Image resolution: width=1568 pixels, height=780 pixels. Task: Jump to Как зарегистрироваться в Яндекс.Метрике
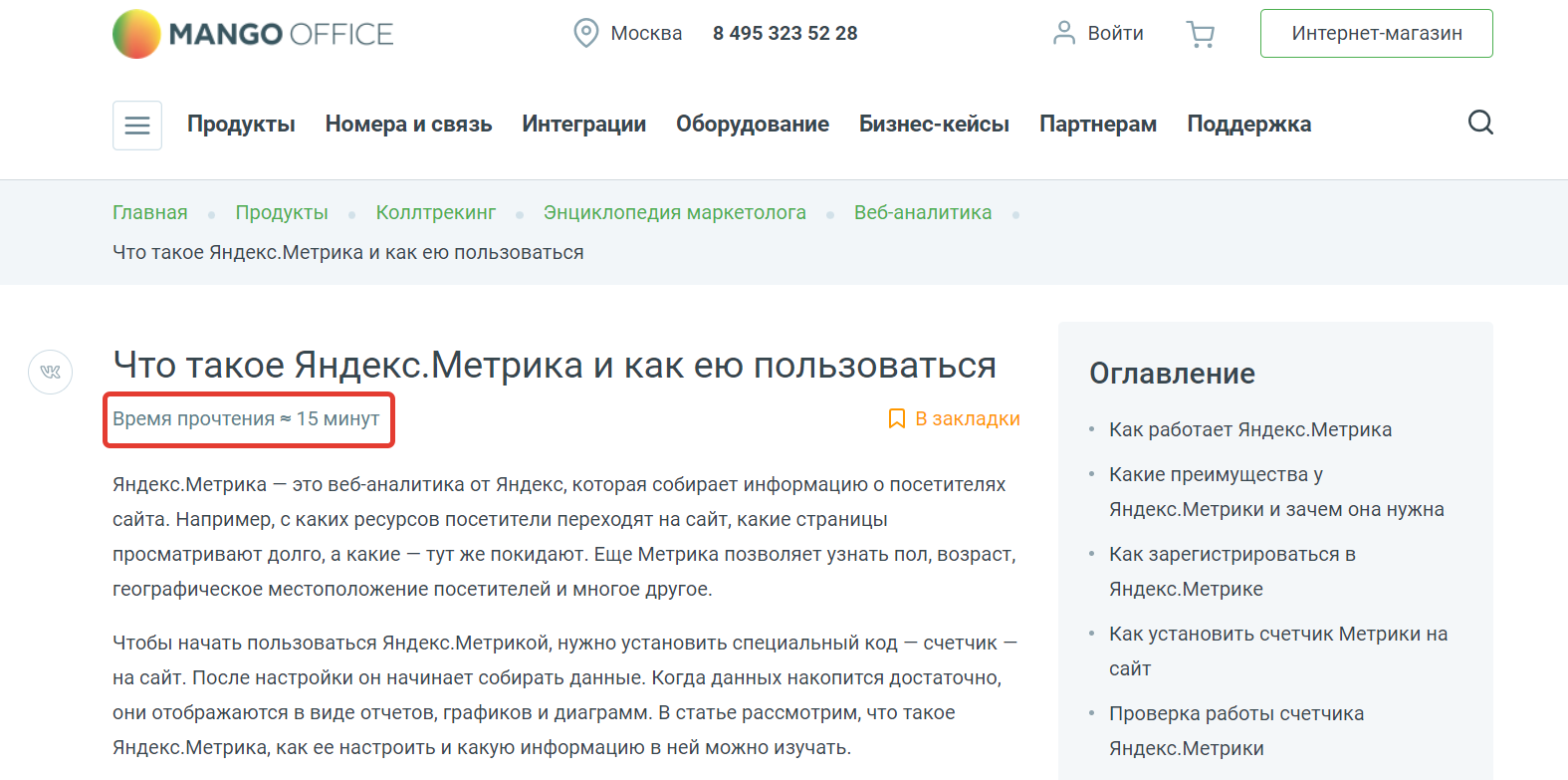[1232, 572]
